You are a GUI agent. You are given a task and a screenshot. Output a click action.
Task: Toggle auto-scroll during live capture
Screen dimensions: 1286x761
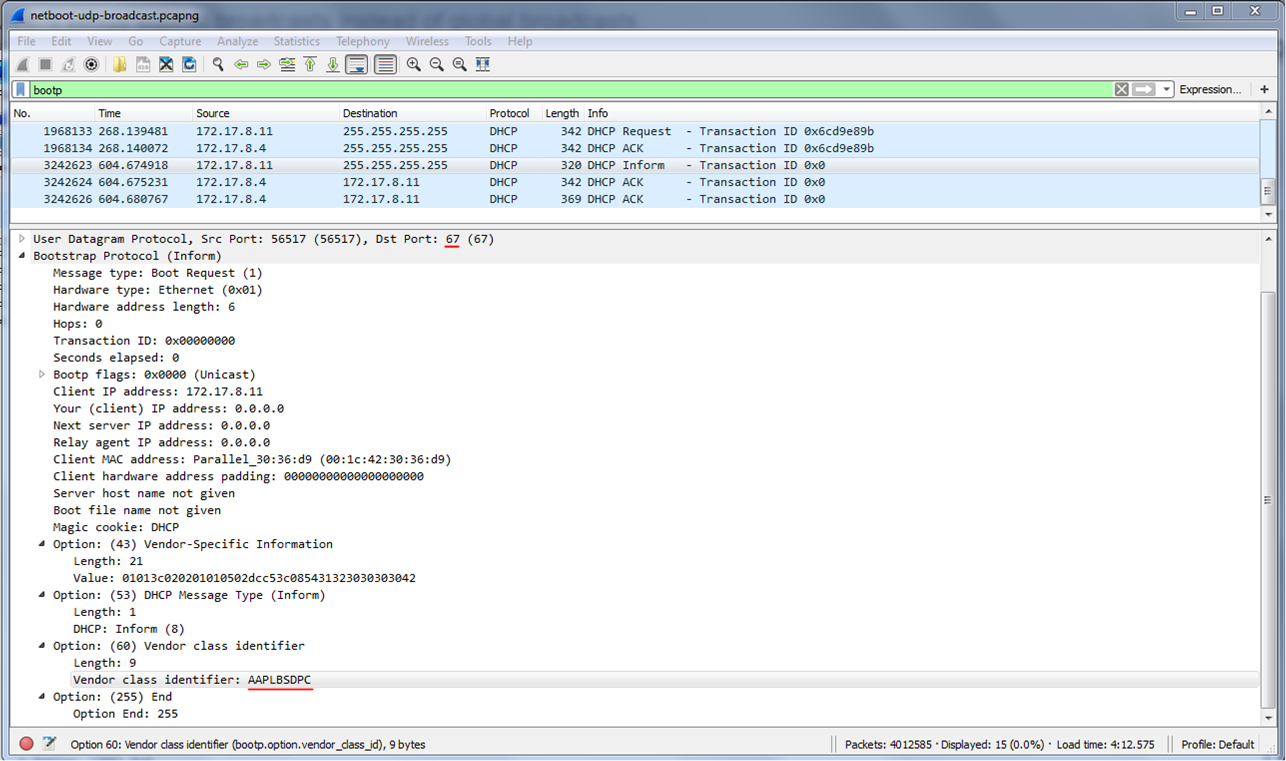click(x=356, y=65)
